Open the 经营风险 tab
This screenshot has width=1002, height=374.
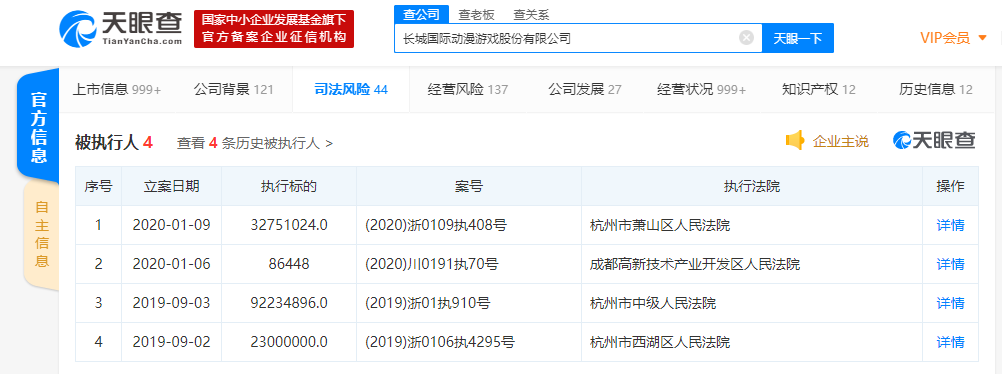[468, 90]
